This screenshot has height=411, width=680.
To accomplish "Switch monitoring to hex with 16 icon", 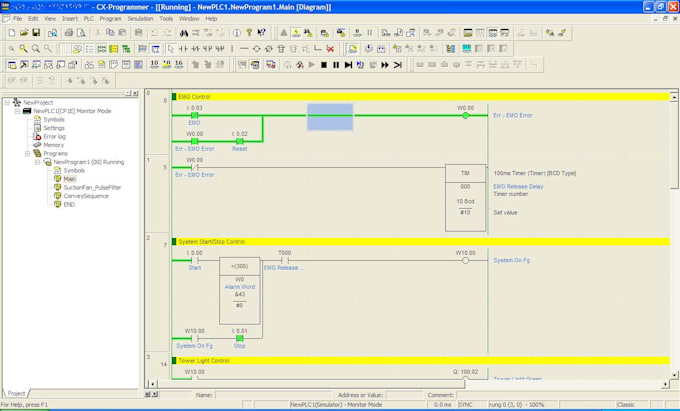I will [179, 65].
